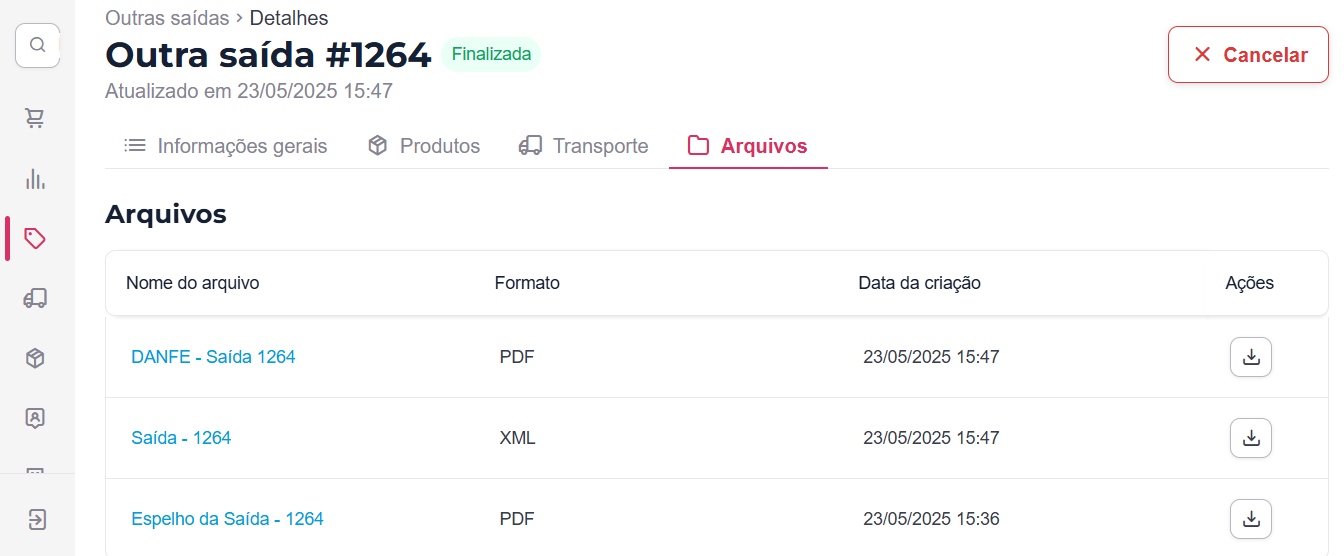The image size is (1344, 556).
Task: Download the Espelho da Saída PDF
Action: (1250, 519)
